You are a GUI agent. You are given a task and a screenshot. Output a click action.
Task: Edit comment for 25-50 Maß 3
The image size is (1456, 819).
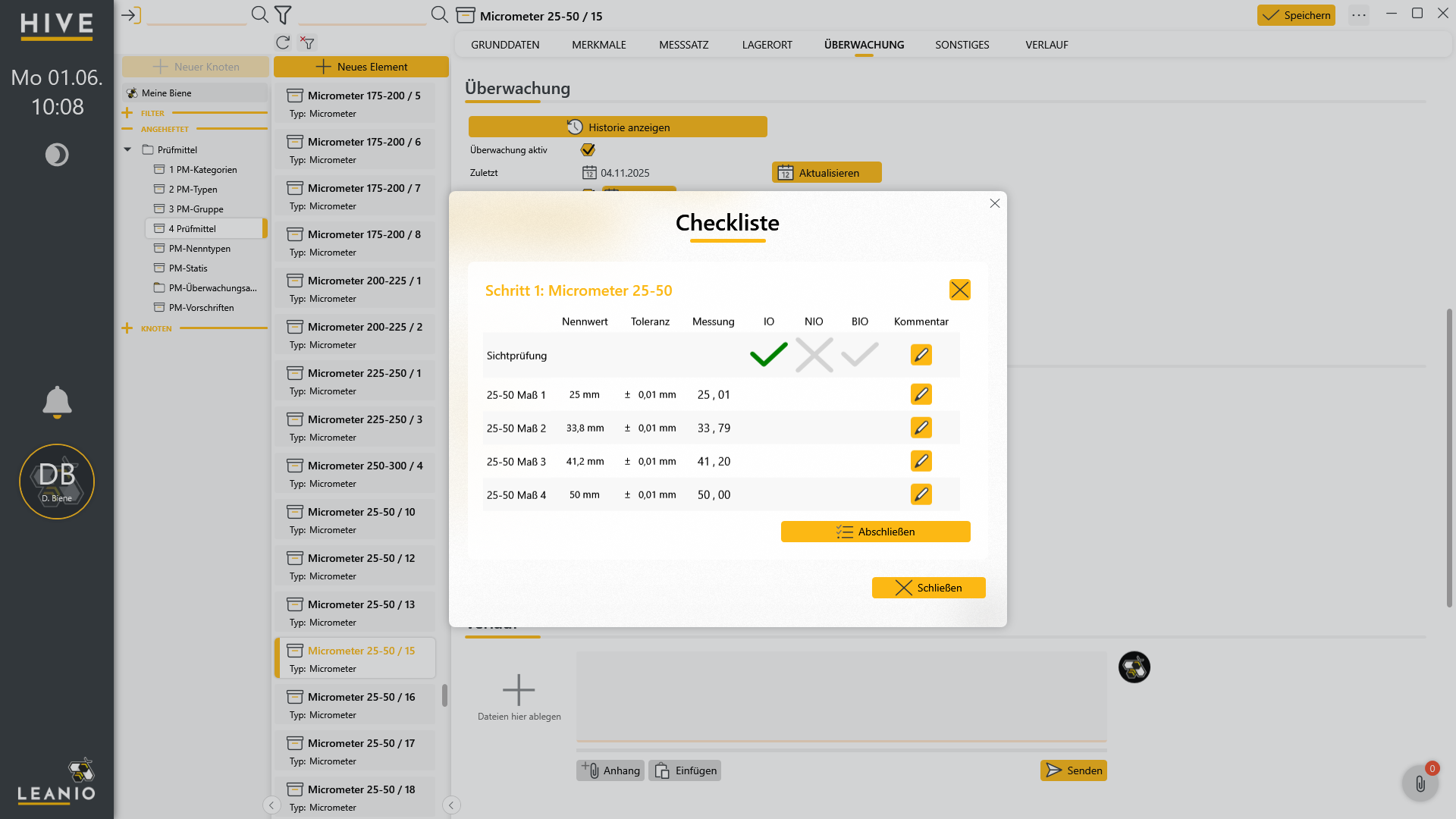click(921, 461)
